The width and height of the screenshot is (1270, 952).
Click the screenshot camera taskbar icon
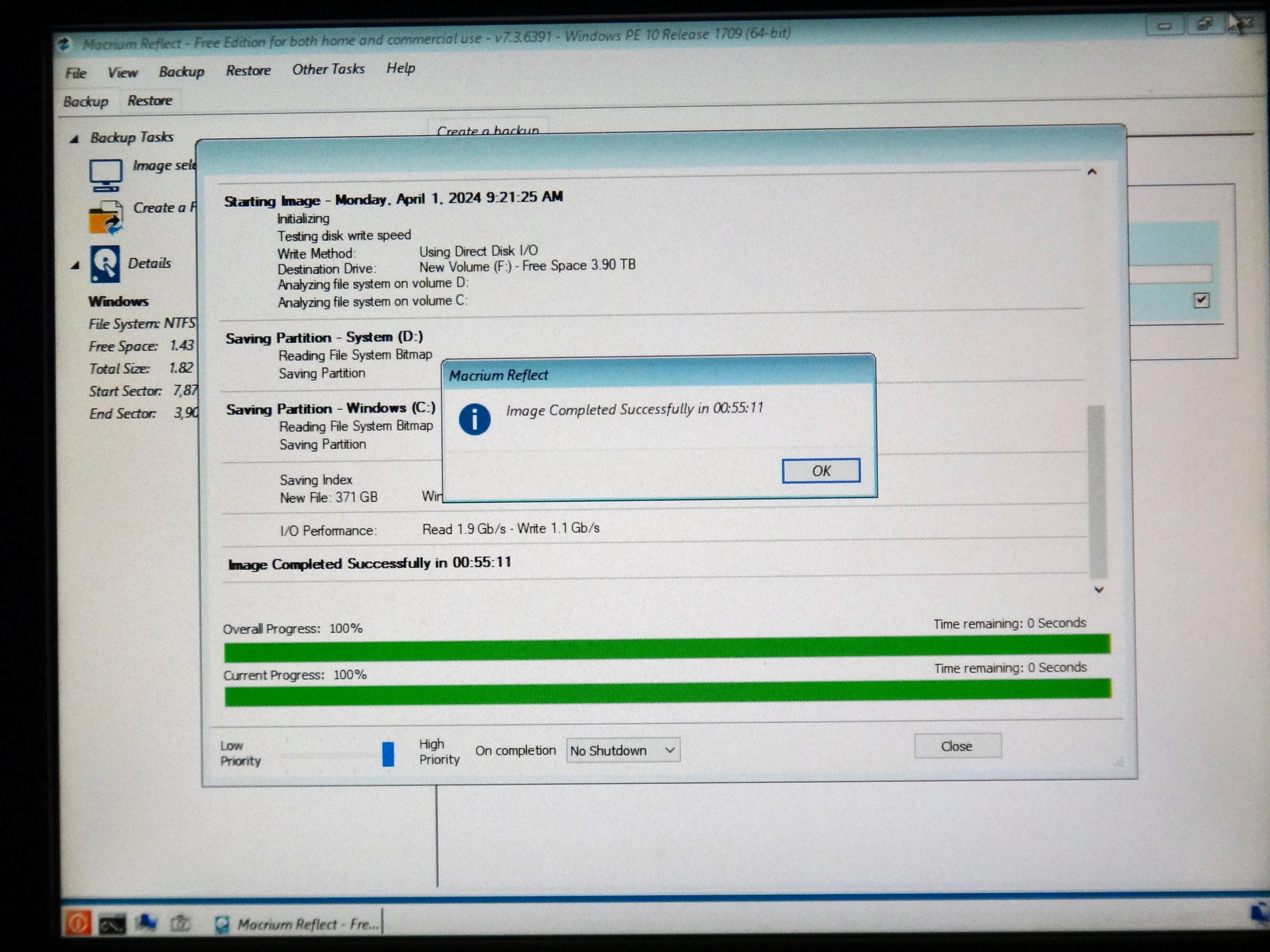pos(180,923)
